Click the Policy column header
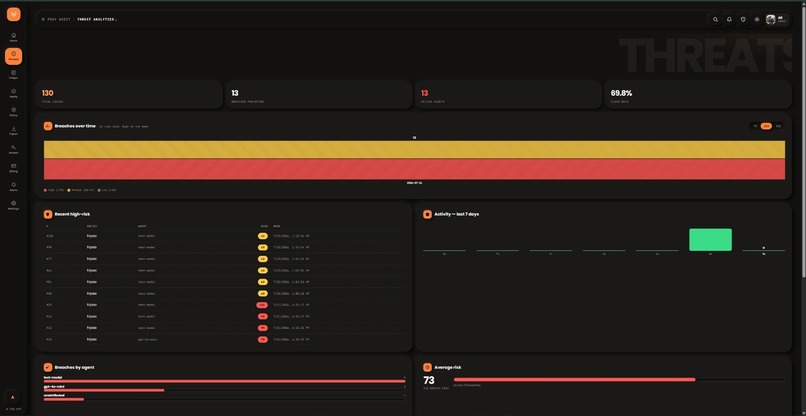The height and width of the screenshot is (416, 806). [91, 226]
